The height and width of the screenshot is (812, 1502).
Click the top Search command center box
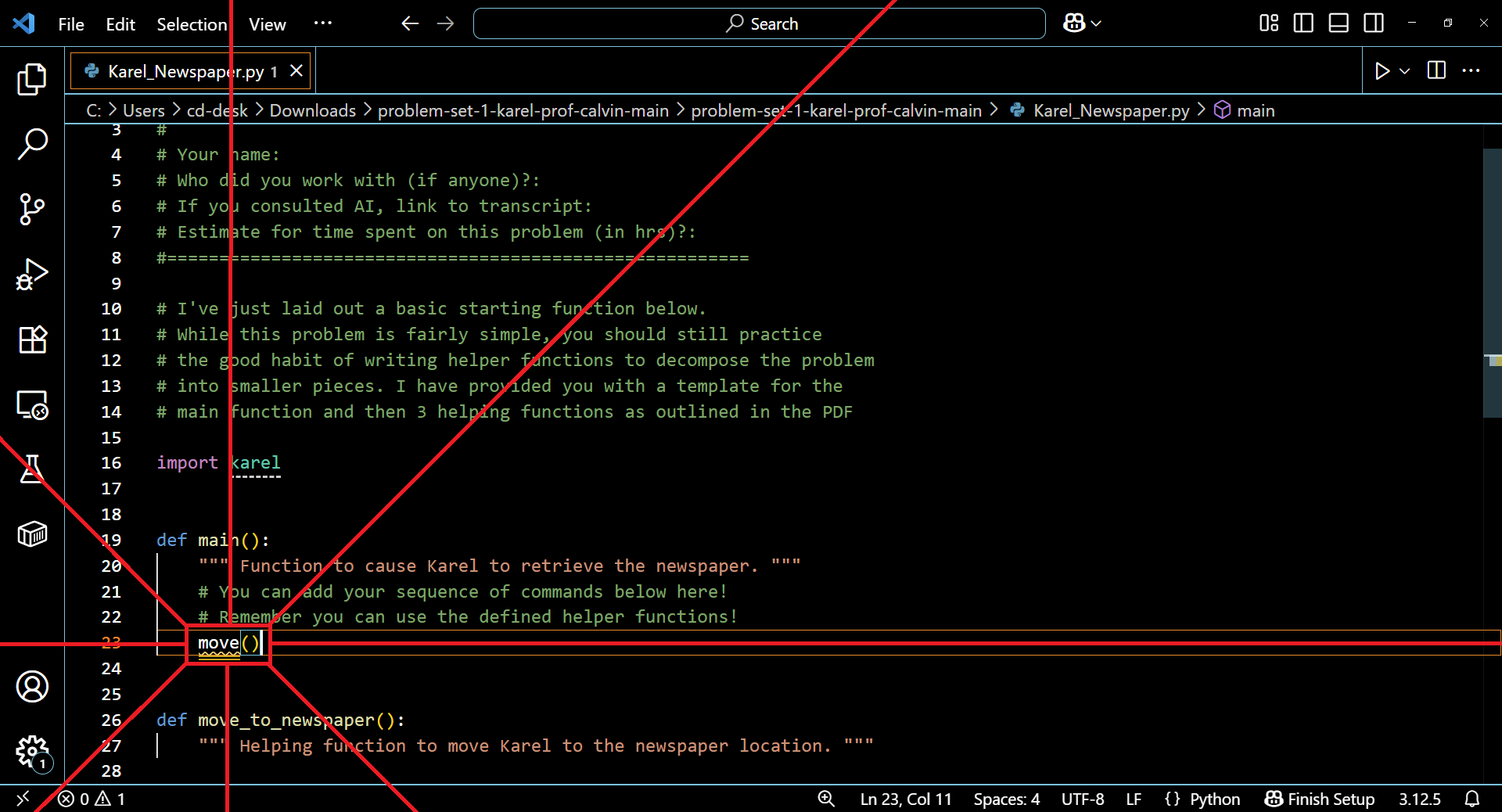click(x=759, y=23)
